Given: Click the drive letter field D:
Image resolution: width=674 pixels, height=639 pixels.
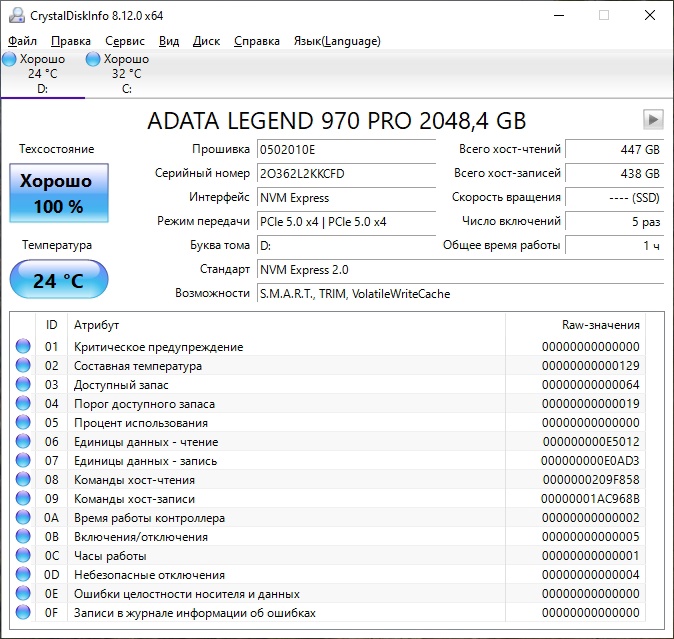Looking at the screenshot, I should click(346, 246).
